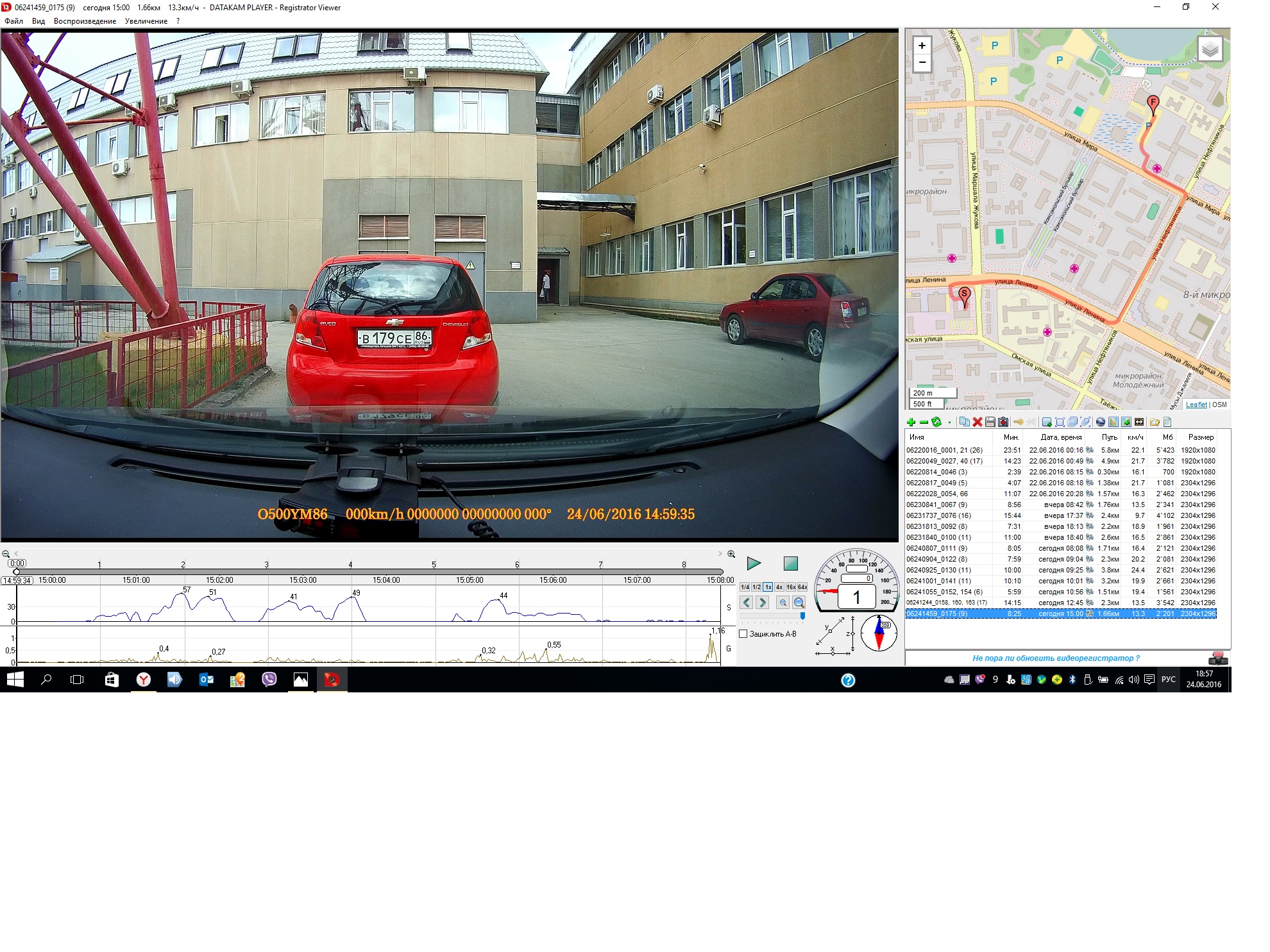
Task: Click the green plus add-files icon
Action: pos(911,422)
